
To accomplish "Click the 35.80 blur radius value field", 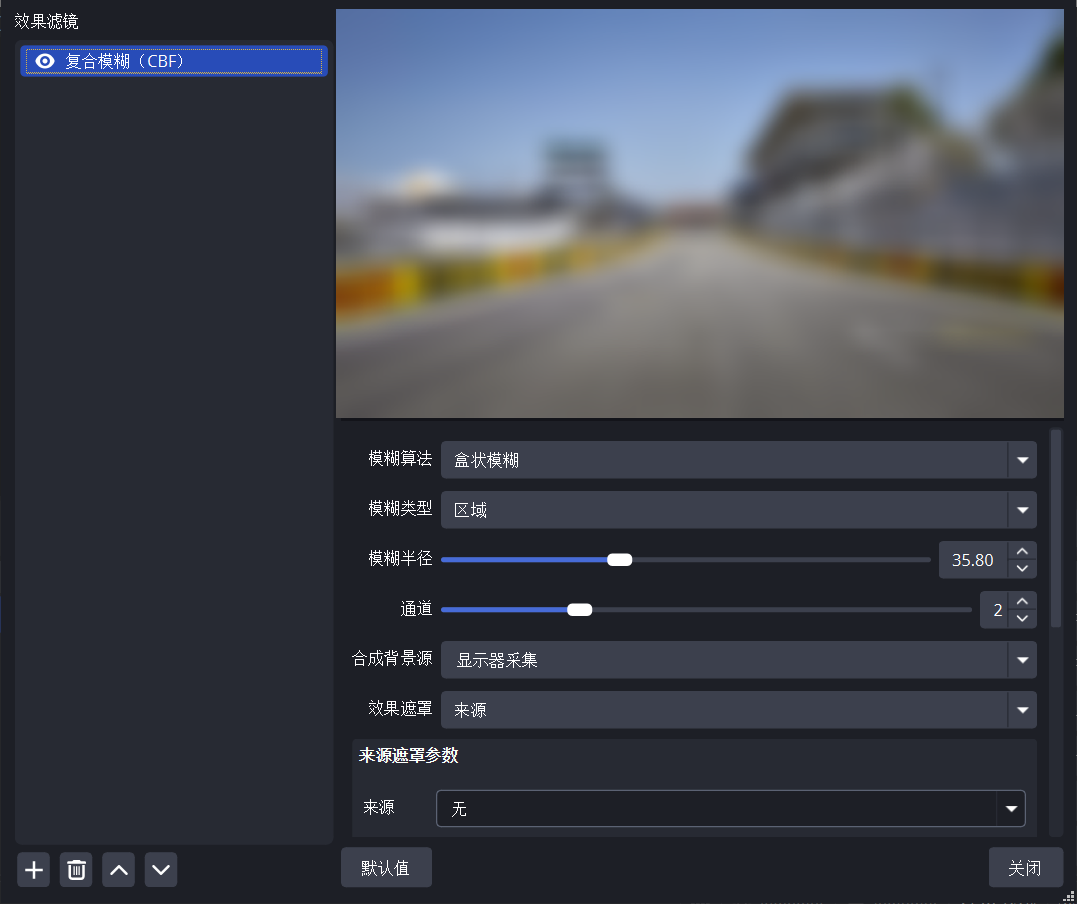I will (971, 559).
